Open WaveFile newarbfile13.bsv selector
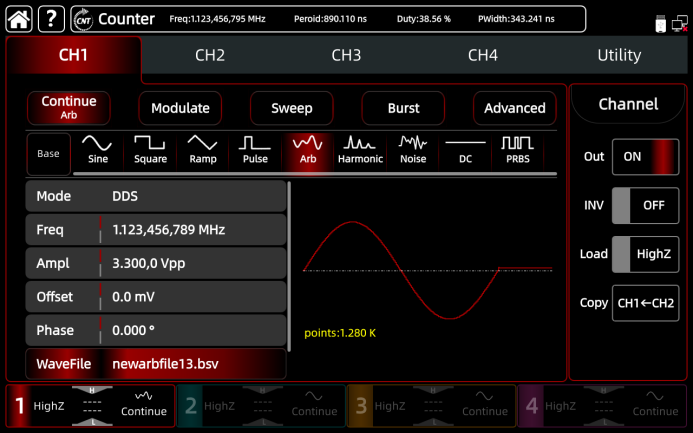This screenshot has height=433, width=693. click(x=156, y=364)
